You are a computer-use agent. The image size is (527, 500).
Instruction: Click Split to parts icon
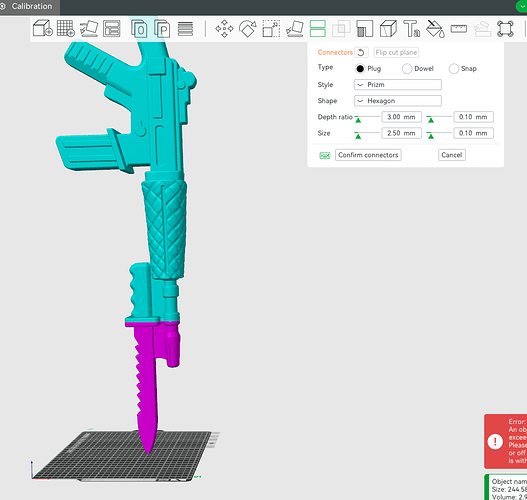point(162,29)
